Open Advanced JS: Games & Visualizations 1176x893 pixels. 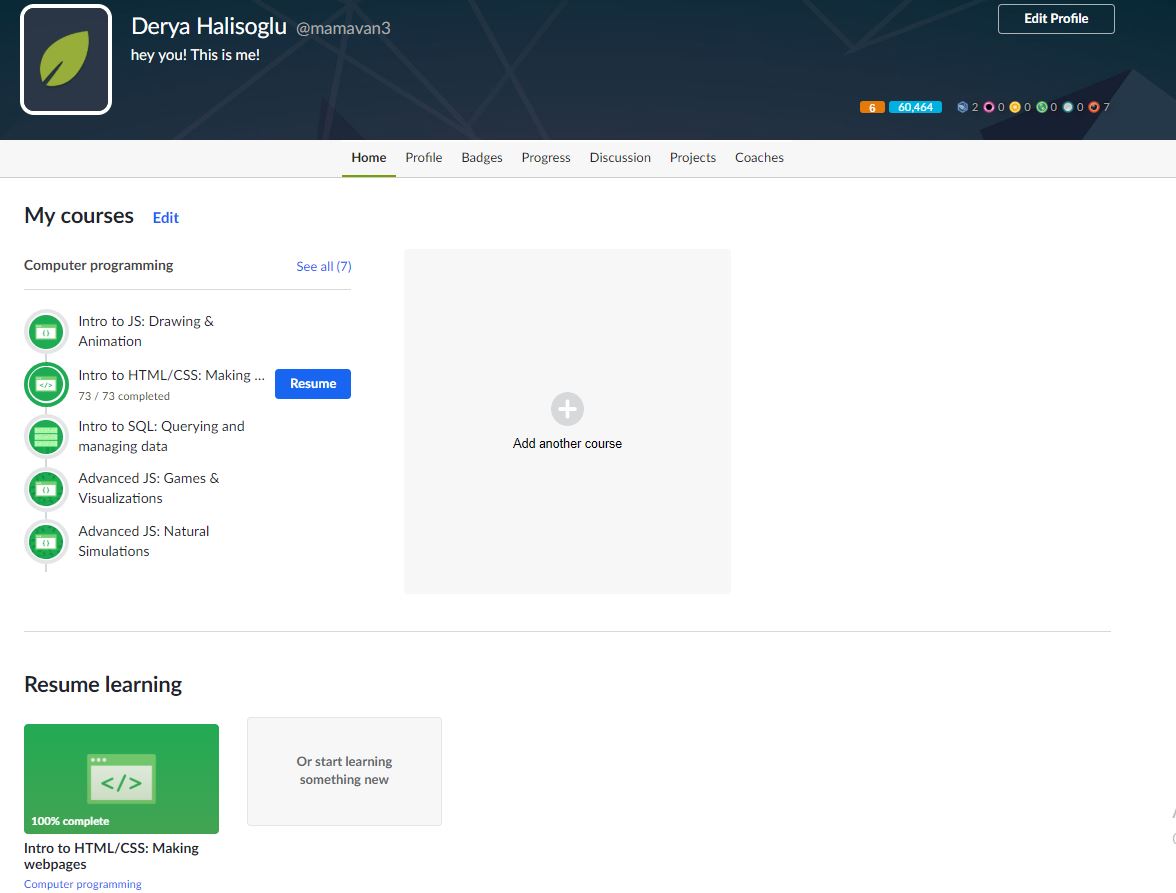click(148, 488)
